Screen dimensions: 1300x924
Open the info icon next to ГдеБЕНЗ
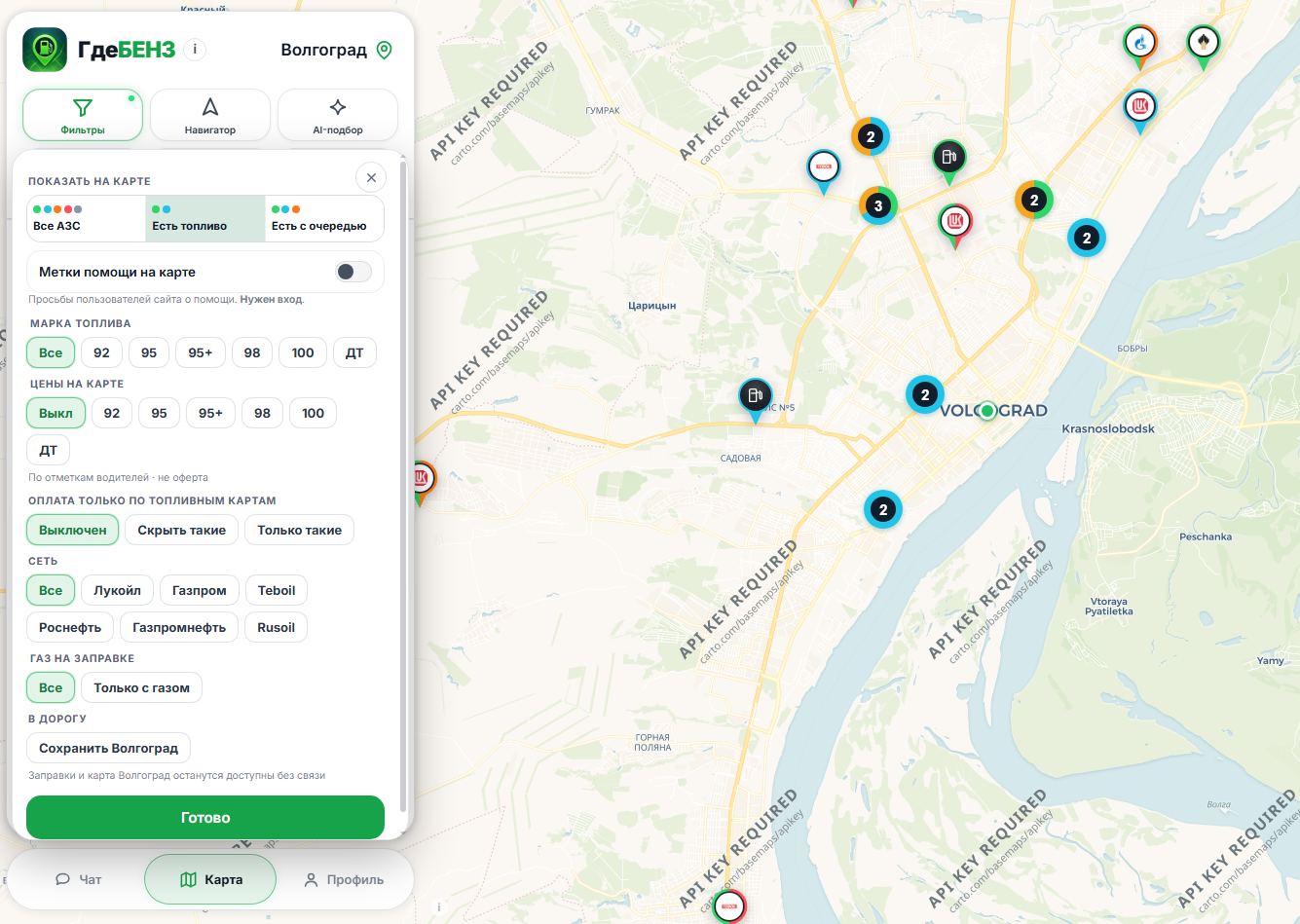click(195, 49)
